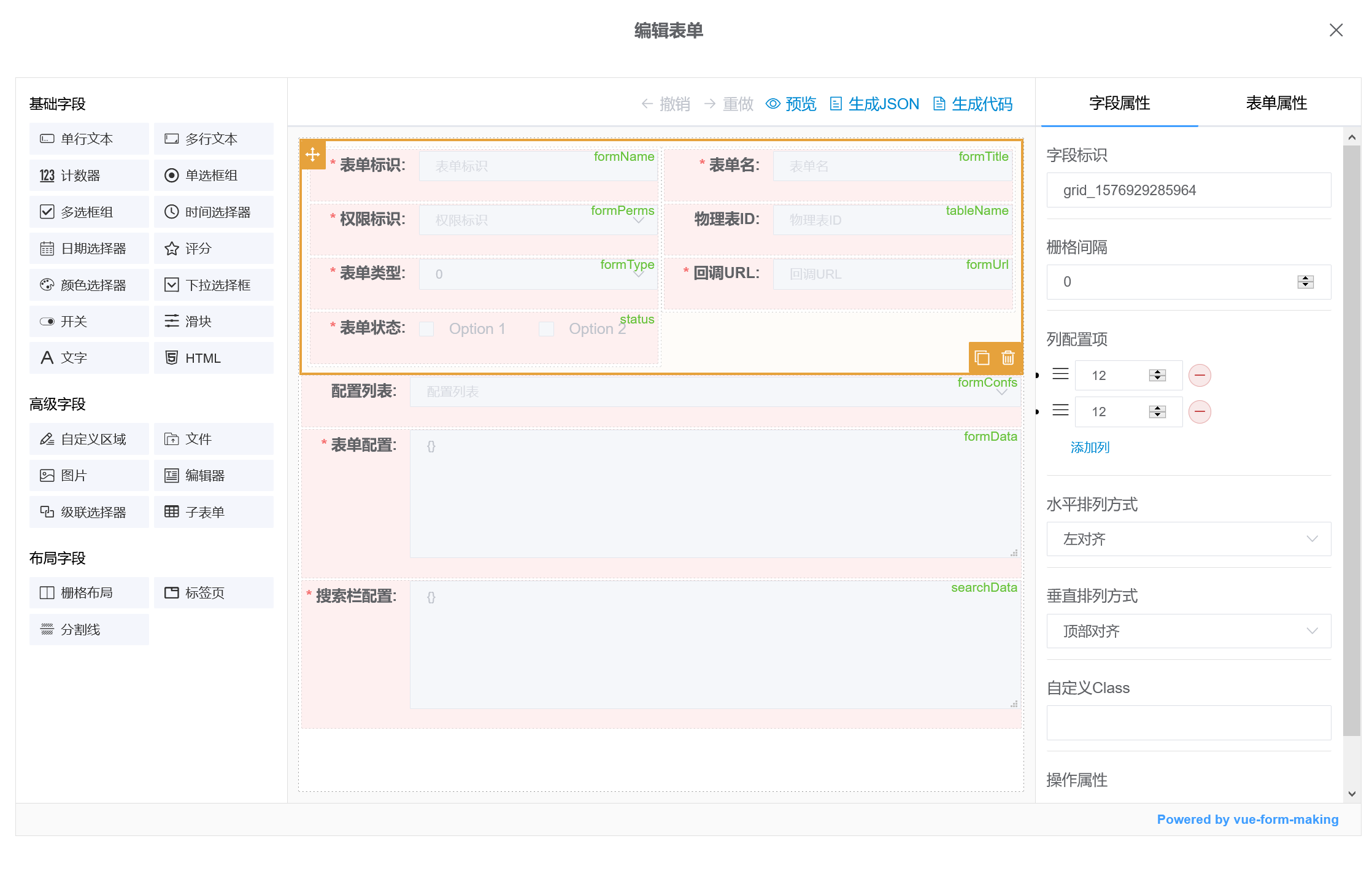Switch to the 表单属性 tab
This screenshot has width=1372, height=895.
click(1276, 103)
